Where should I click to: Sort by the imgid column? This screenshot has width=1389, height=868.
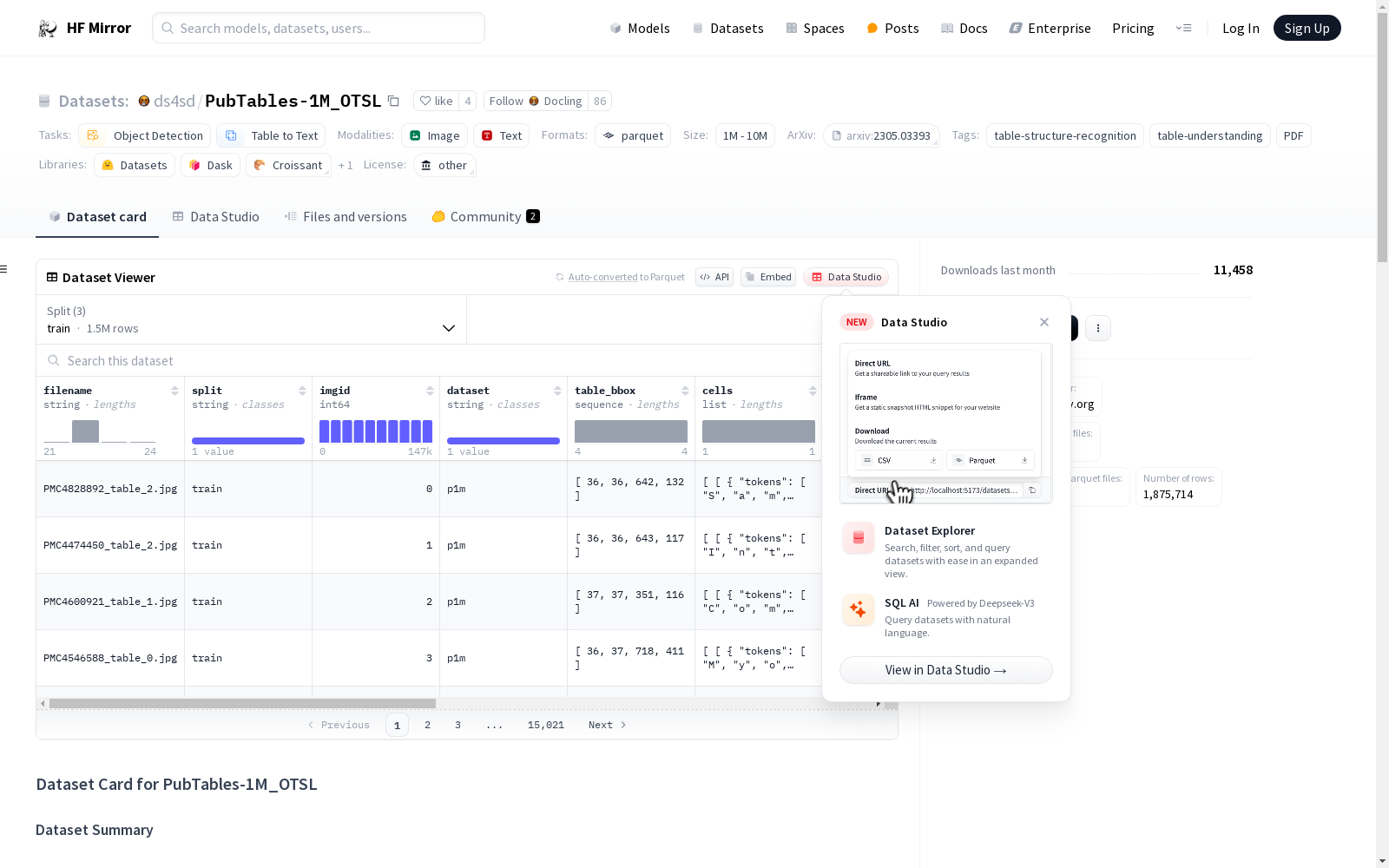point(430,391)
